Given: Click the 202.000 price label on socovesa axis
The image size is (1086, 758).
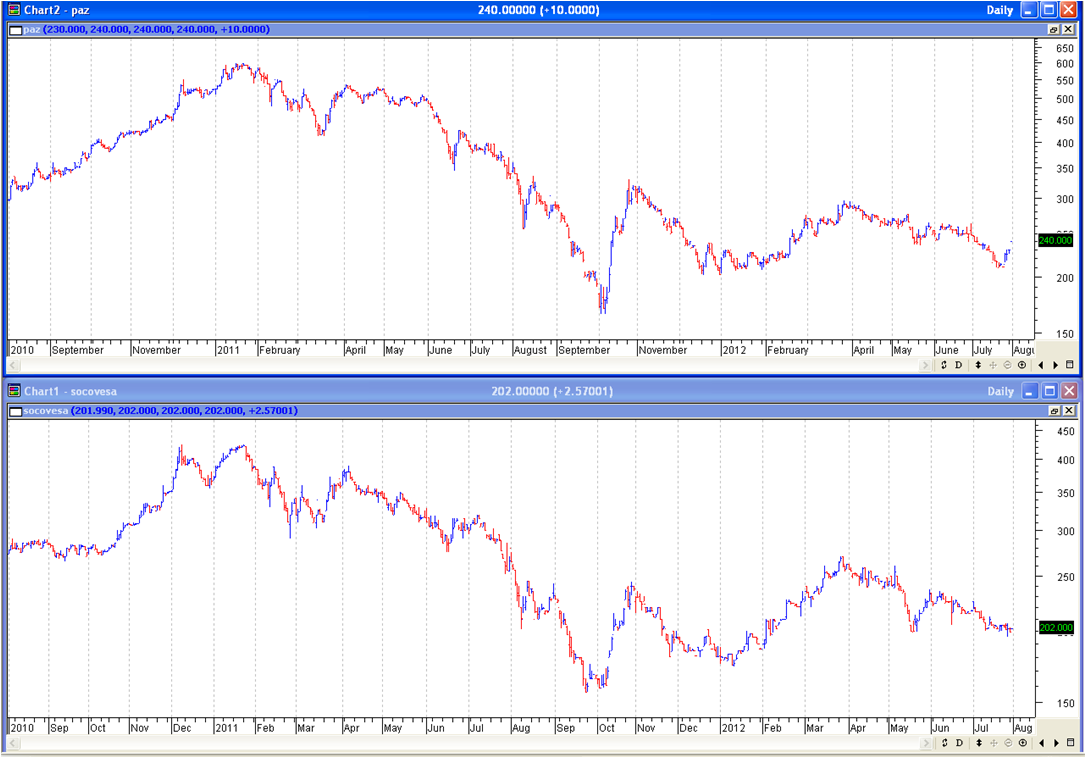Looking at the screenshot, I should point(1056,628).
